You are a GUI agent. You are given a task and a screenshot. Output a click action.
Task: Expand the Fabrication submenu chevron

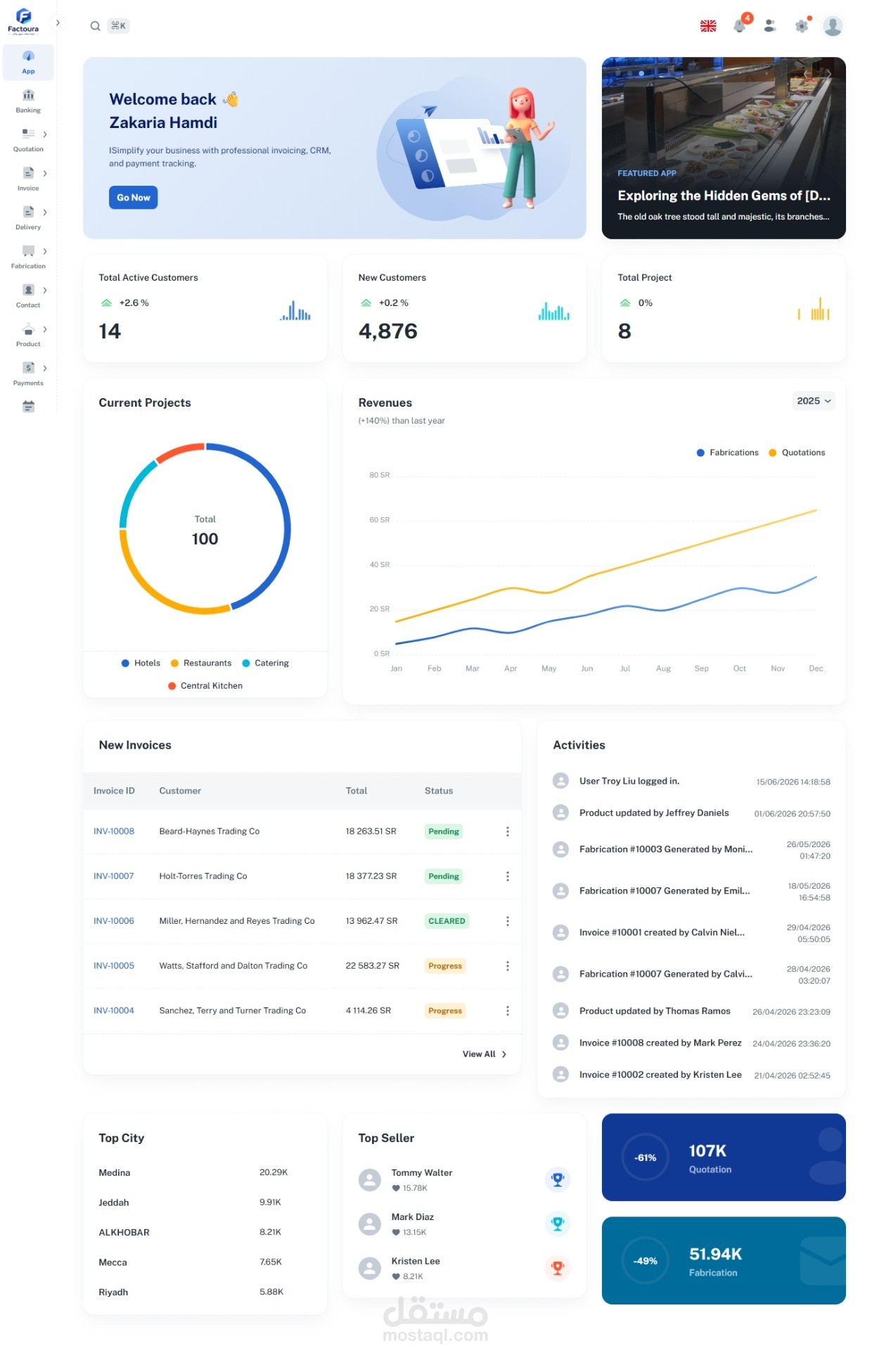tap(45, 251)
